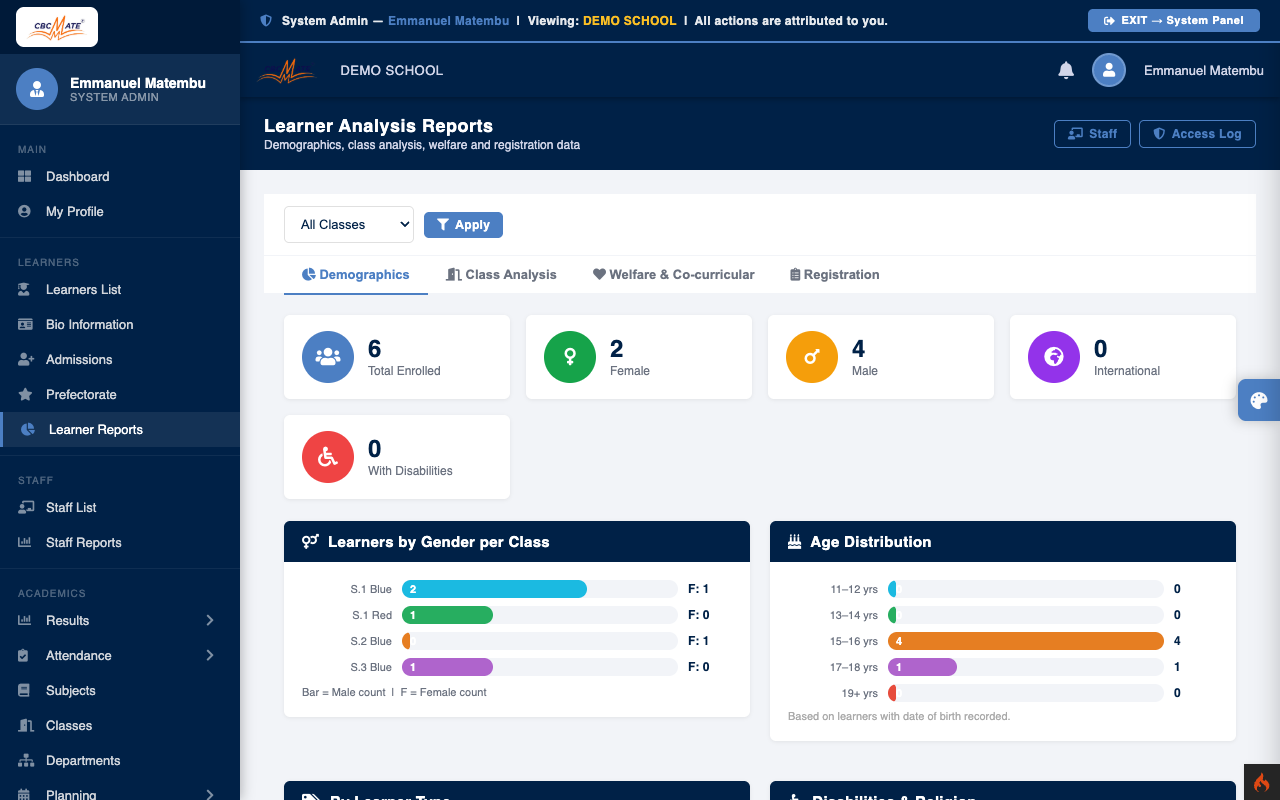Expand the Attendance submenu chevron
This screenshot has width=1280, height=800.
(x=210, y=655)
